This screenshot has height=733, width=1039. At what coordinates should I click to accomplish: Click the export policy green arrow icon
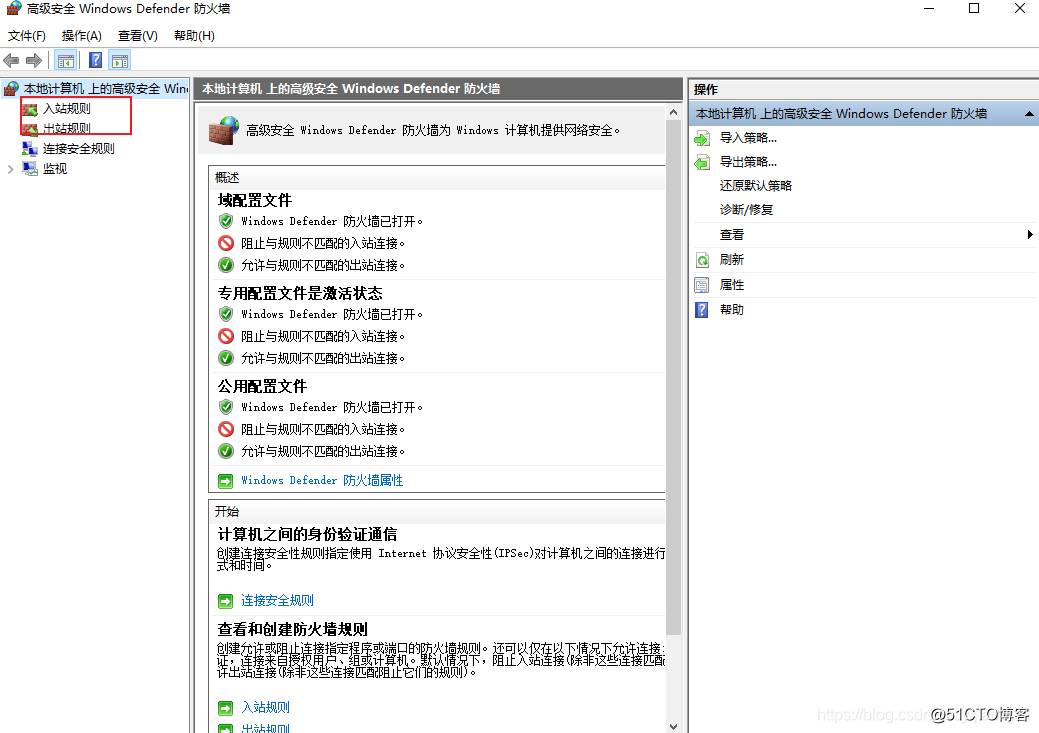coord(702,162)
